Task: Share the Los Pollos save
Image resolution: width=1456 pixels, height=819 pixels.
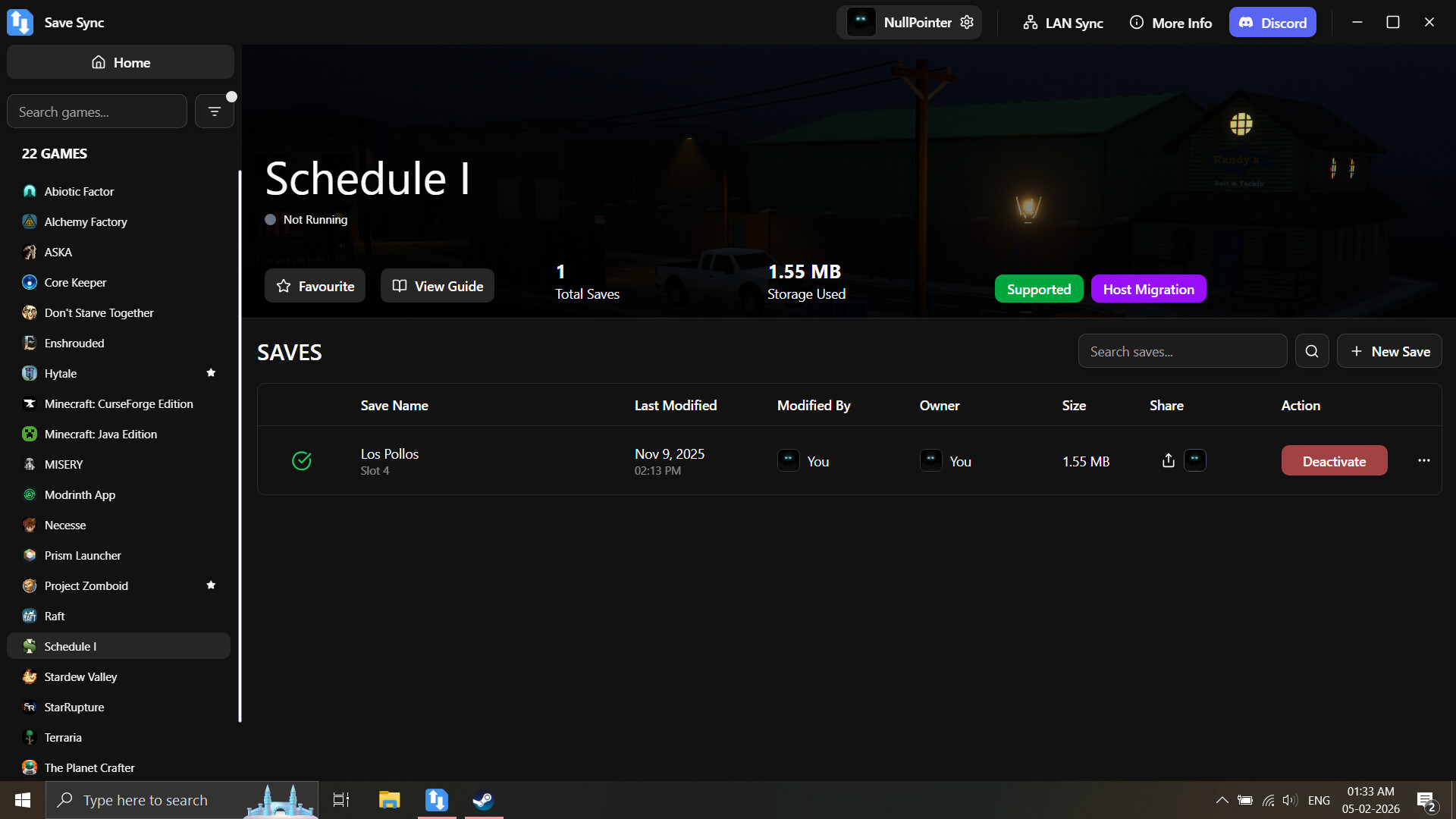Action: click(1168, 460)
